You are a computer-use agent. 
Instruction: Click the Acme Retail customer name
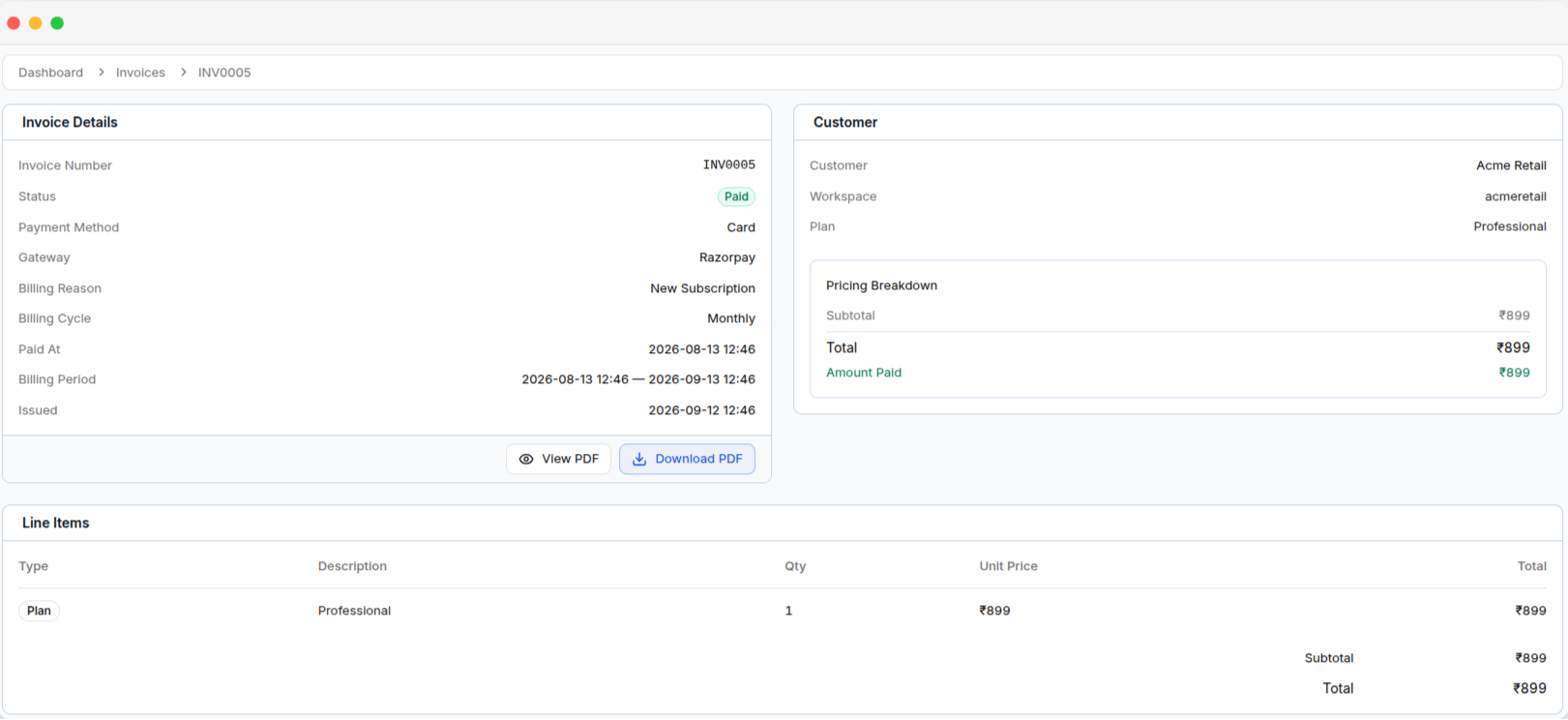click(1511, 165)
